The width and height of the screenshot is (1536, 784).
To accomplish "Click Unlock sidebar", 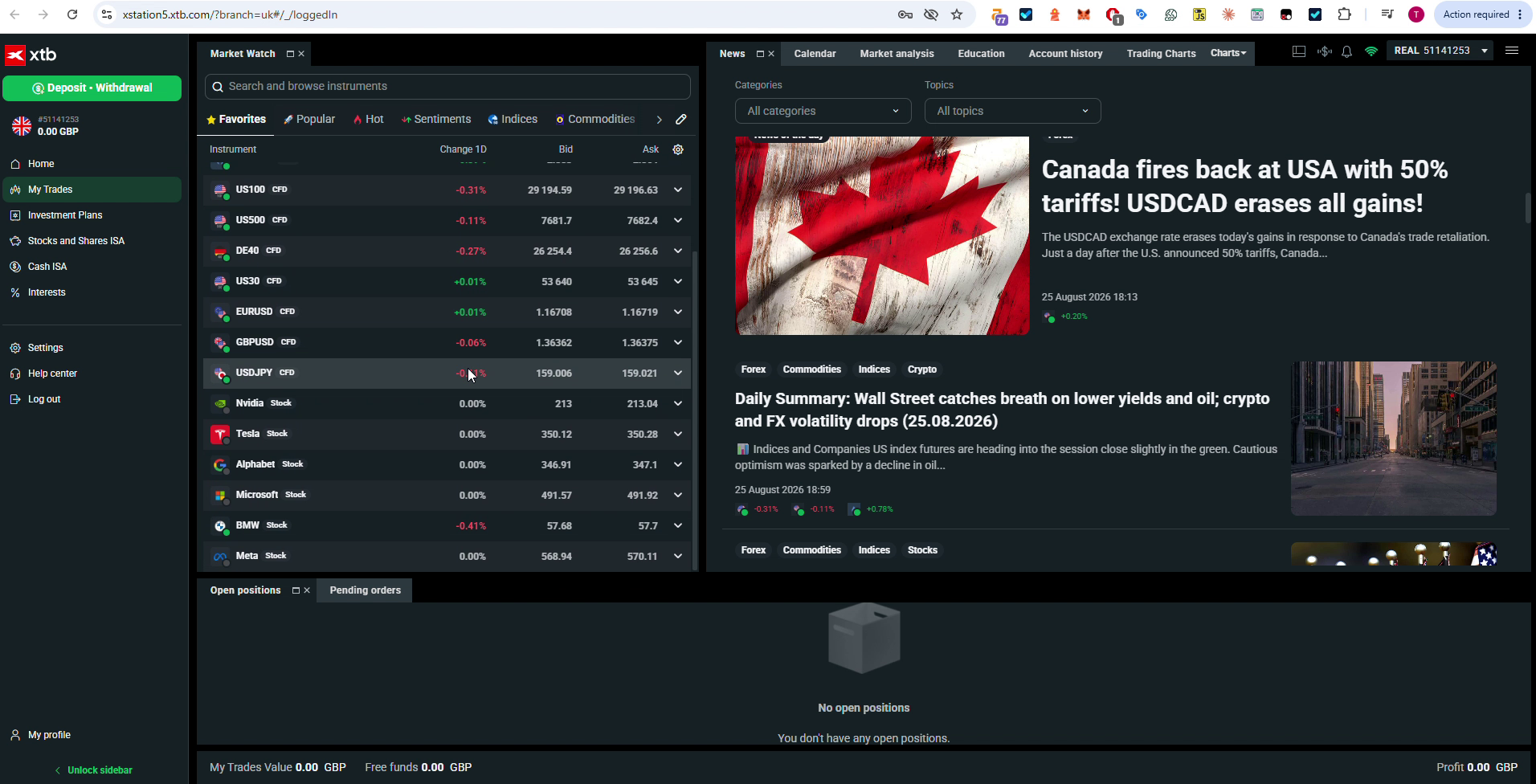I will 93,770.
